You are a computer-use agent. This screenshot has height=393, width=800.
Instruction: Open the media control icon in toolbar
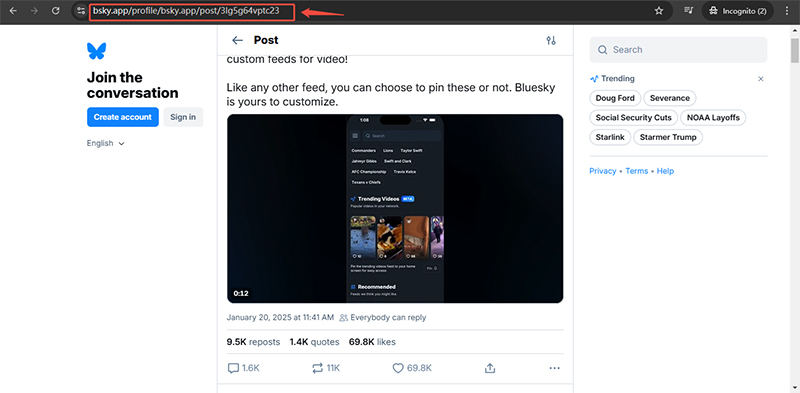point(689,11)
